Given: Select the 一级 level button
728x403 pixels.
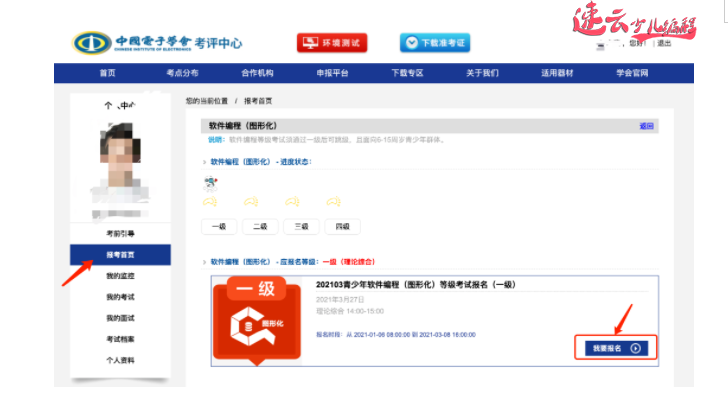Looking at the screenshot, I should click(x=219, y=227).
